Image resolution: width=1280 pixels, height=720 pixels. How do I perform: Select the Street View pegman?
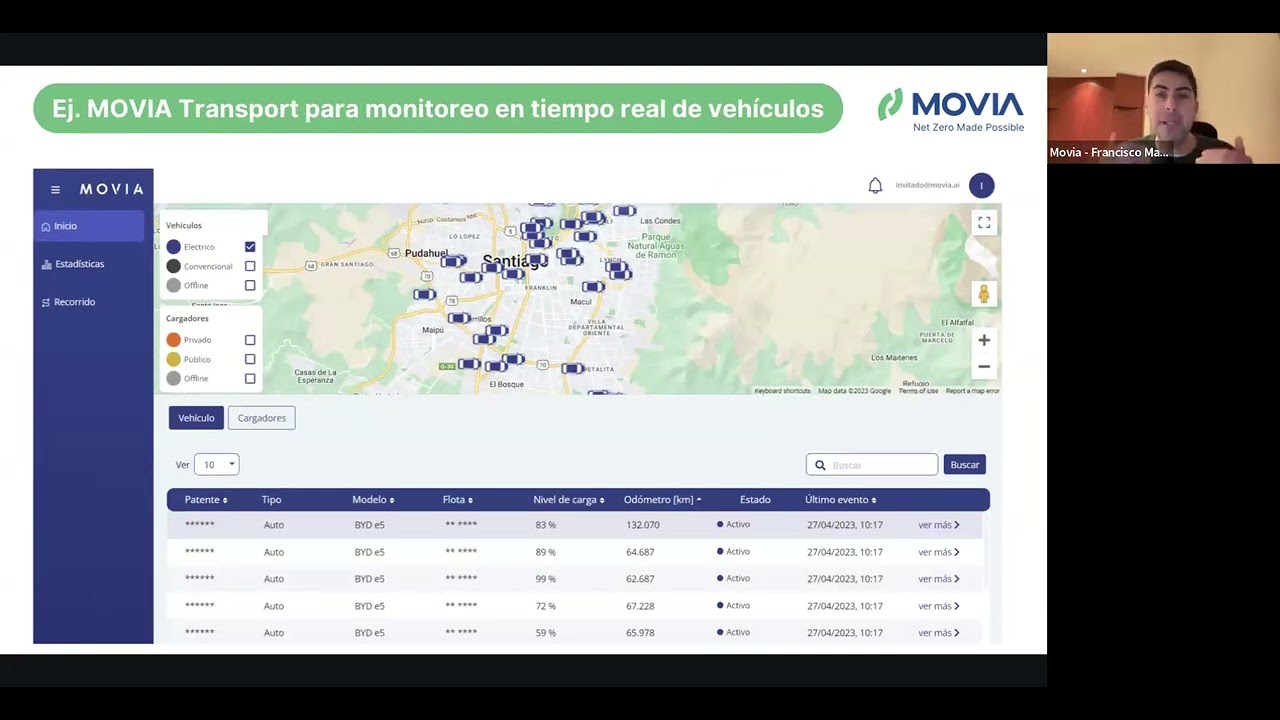(984, 294)
